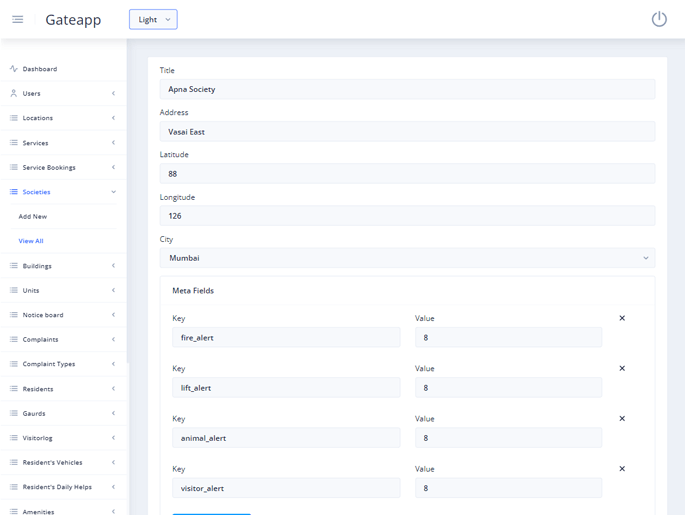
Task: Click the Service Bookings list icon
Action: (14, 167)
